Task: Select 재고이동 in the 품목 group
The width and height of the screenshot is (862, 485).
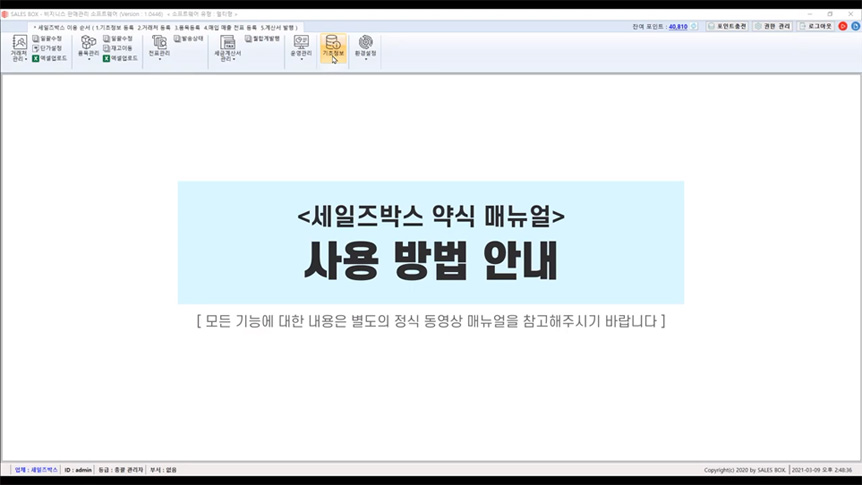Action: click(x=121, y=48)
